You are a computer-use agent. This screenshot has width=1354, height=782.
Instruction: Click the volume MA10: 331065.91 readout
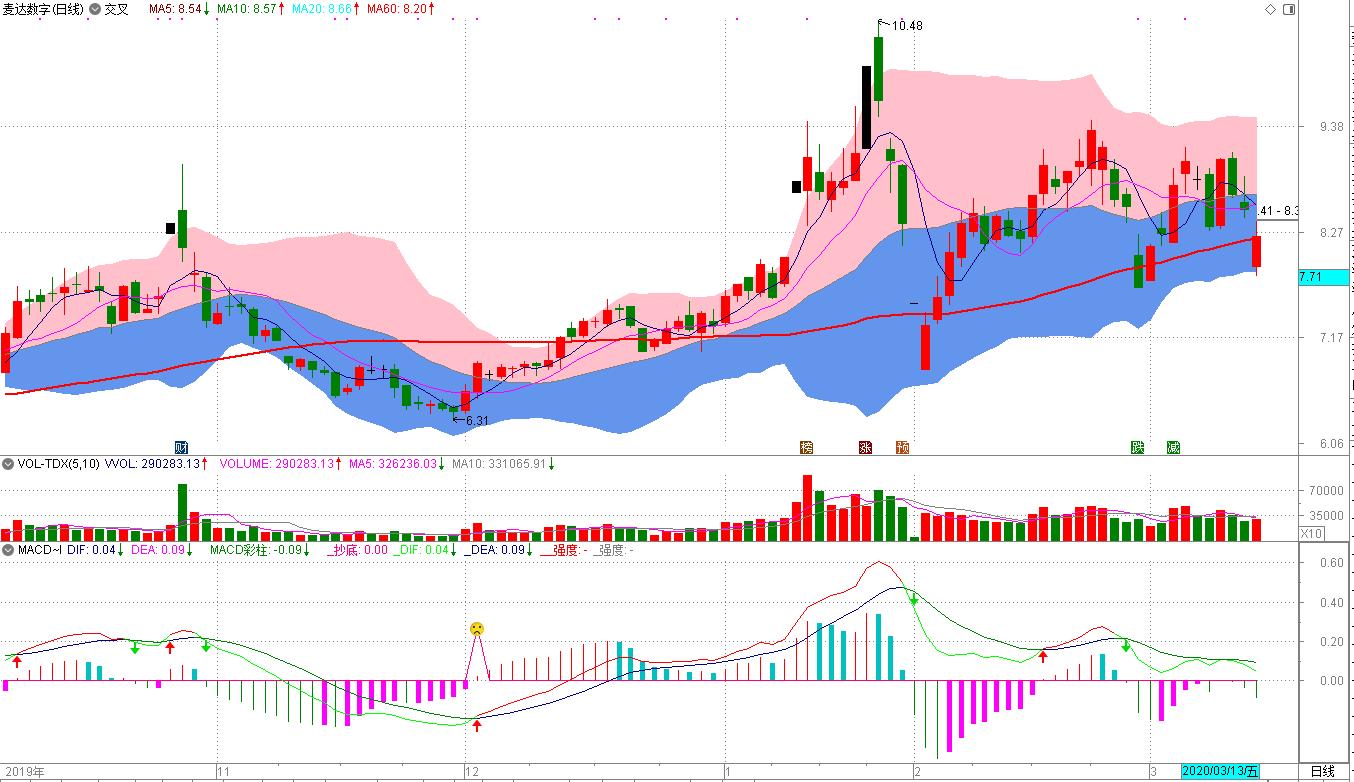[x=498, y=464]
